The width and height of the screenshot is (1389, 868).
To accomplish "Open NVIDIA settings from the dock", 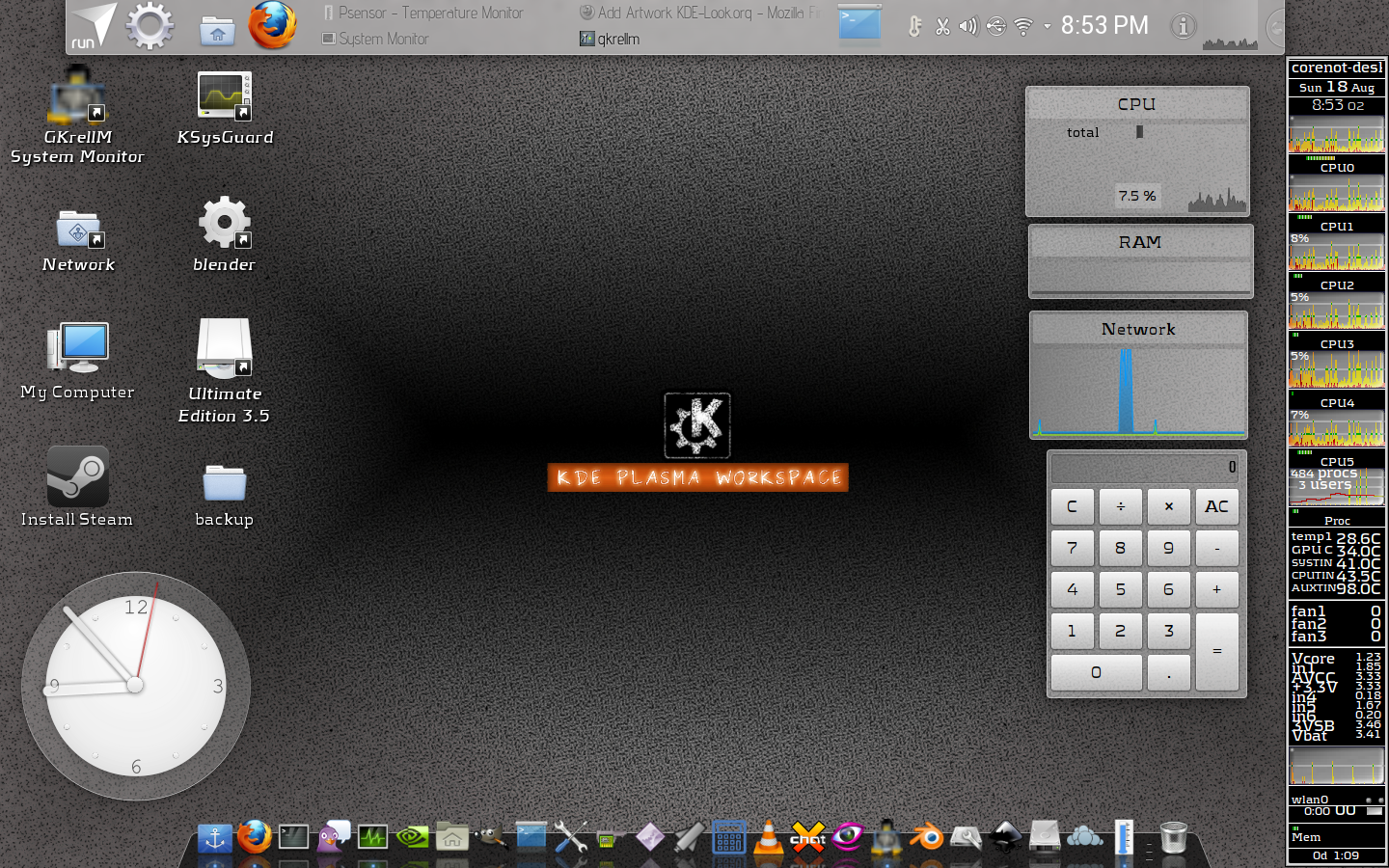I will [413, 837].
